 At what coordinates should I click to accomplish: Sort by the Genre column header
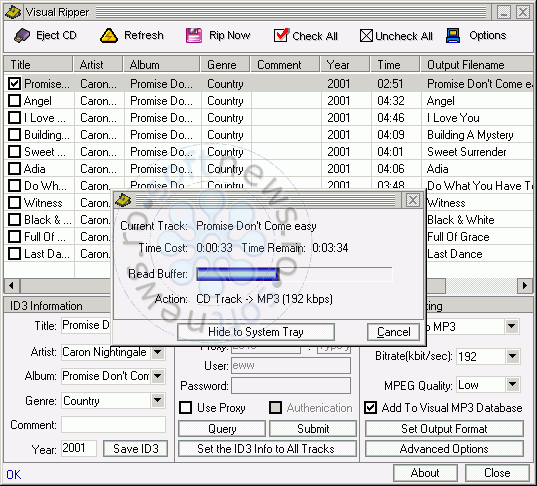pyautogui.click(x=225, y=64)
